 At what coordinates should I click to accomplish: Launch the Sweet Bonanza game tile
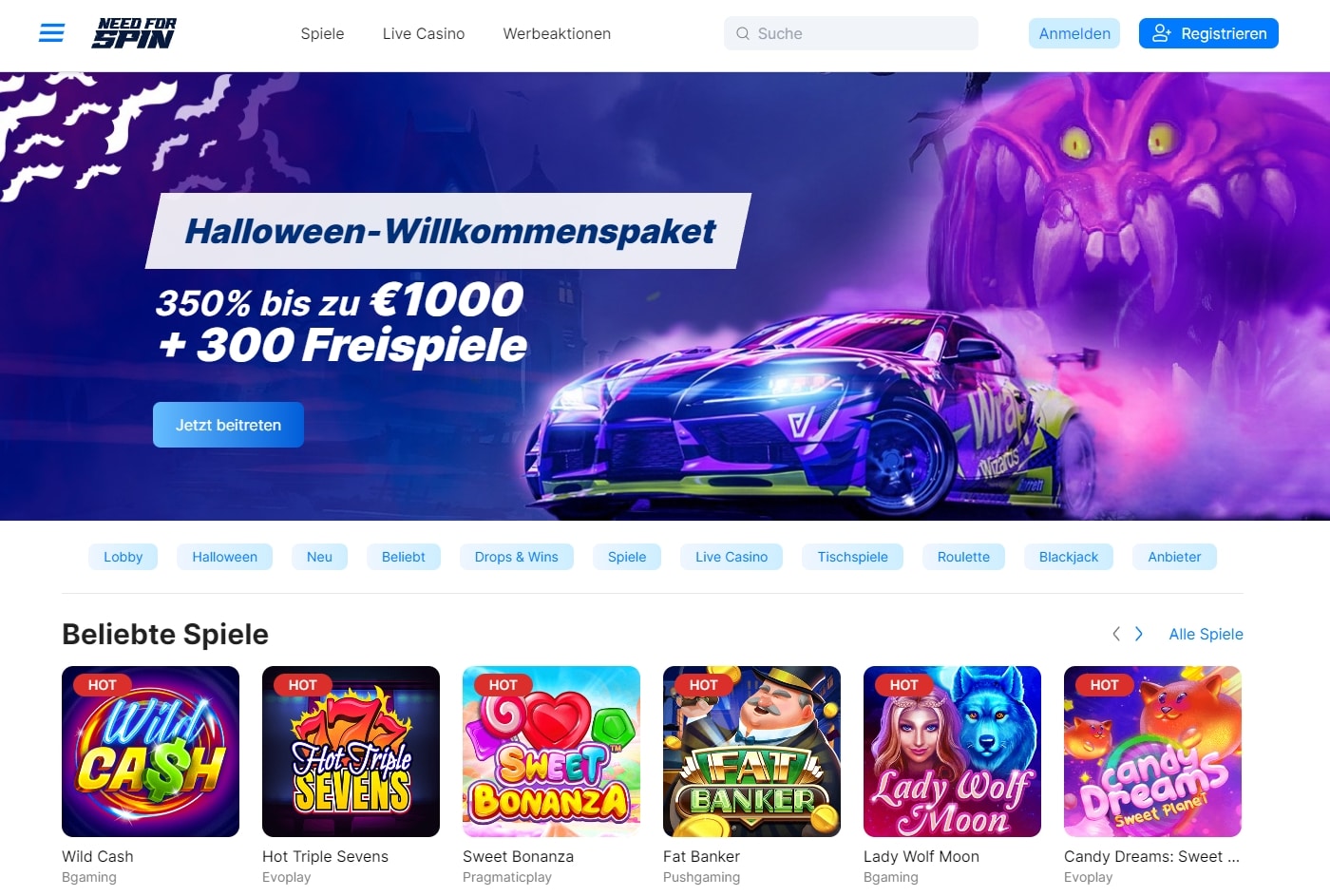[551, 752]
